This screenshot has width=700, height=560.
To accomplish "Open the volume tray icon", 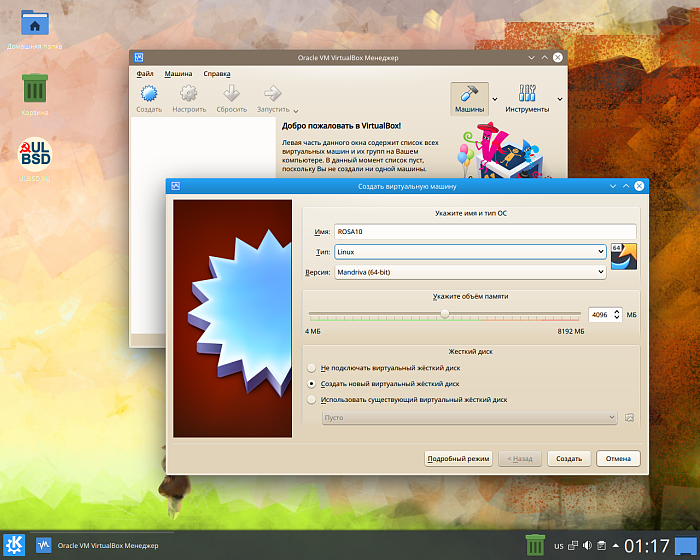I will pos(587,545).
